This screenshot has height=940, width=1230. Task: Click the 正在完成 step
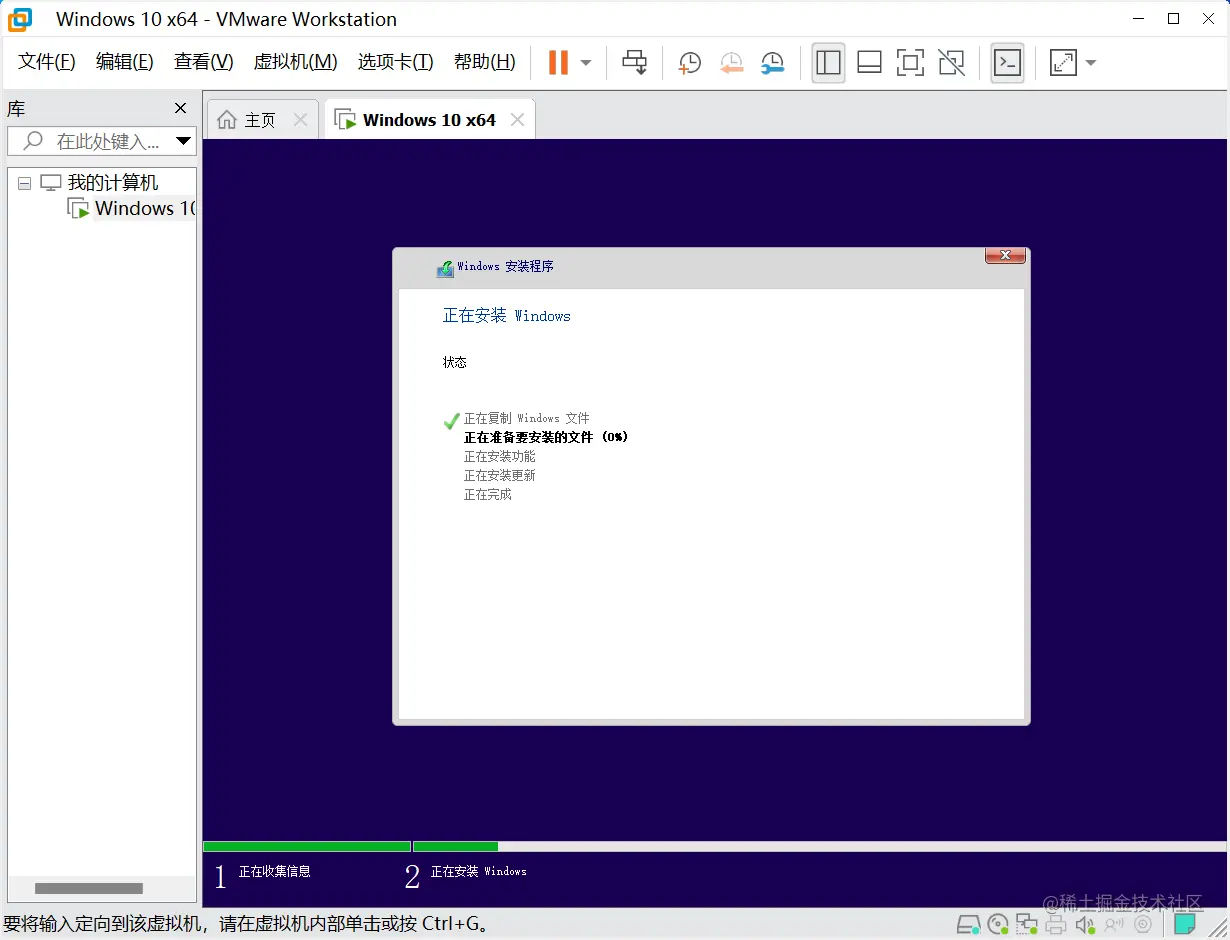[487, 494]
